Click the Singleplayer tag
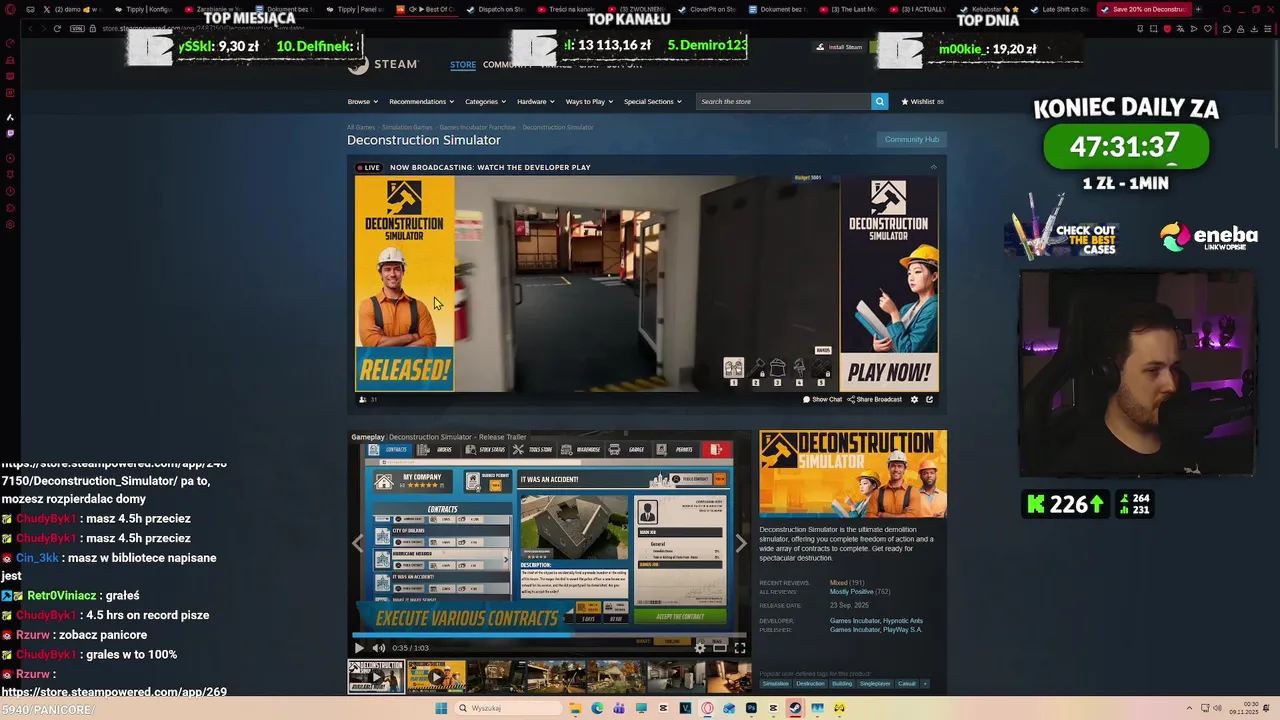This screenshot has width=1280, height=720. pyautogui.click(x=875, y=684)
